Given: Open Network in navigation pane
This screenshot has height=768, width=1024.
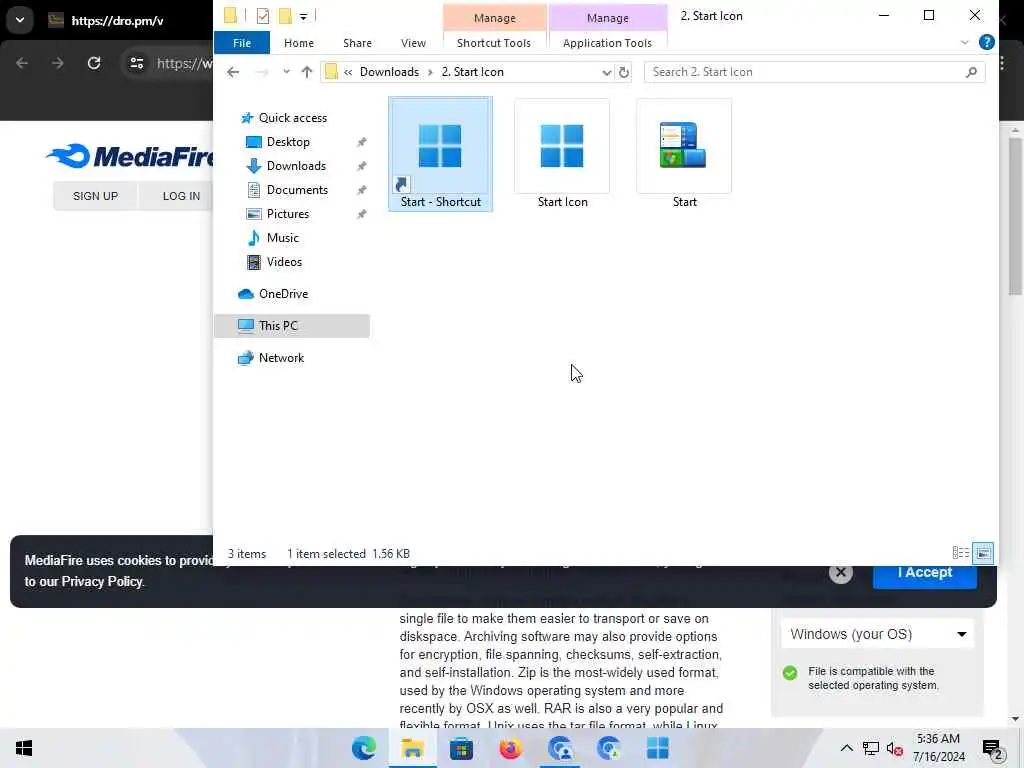Looking at the screenshot, I should 281,358.
